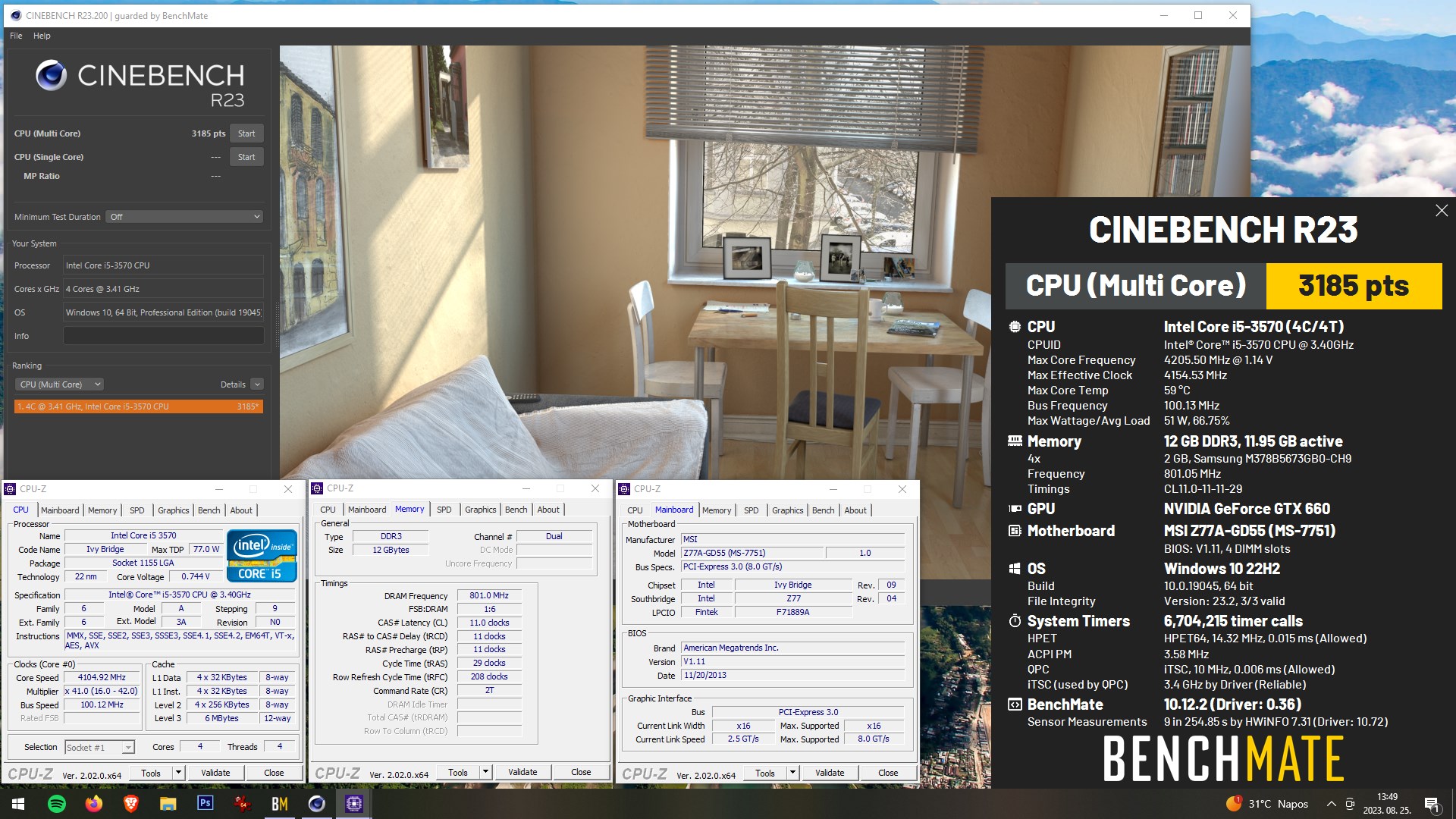Open SPD tab in middle CPU-Z window

point(444,510)
